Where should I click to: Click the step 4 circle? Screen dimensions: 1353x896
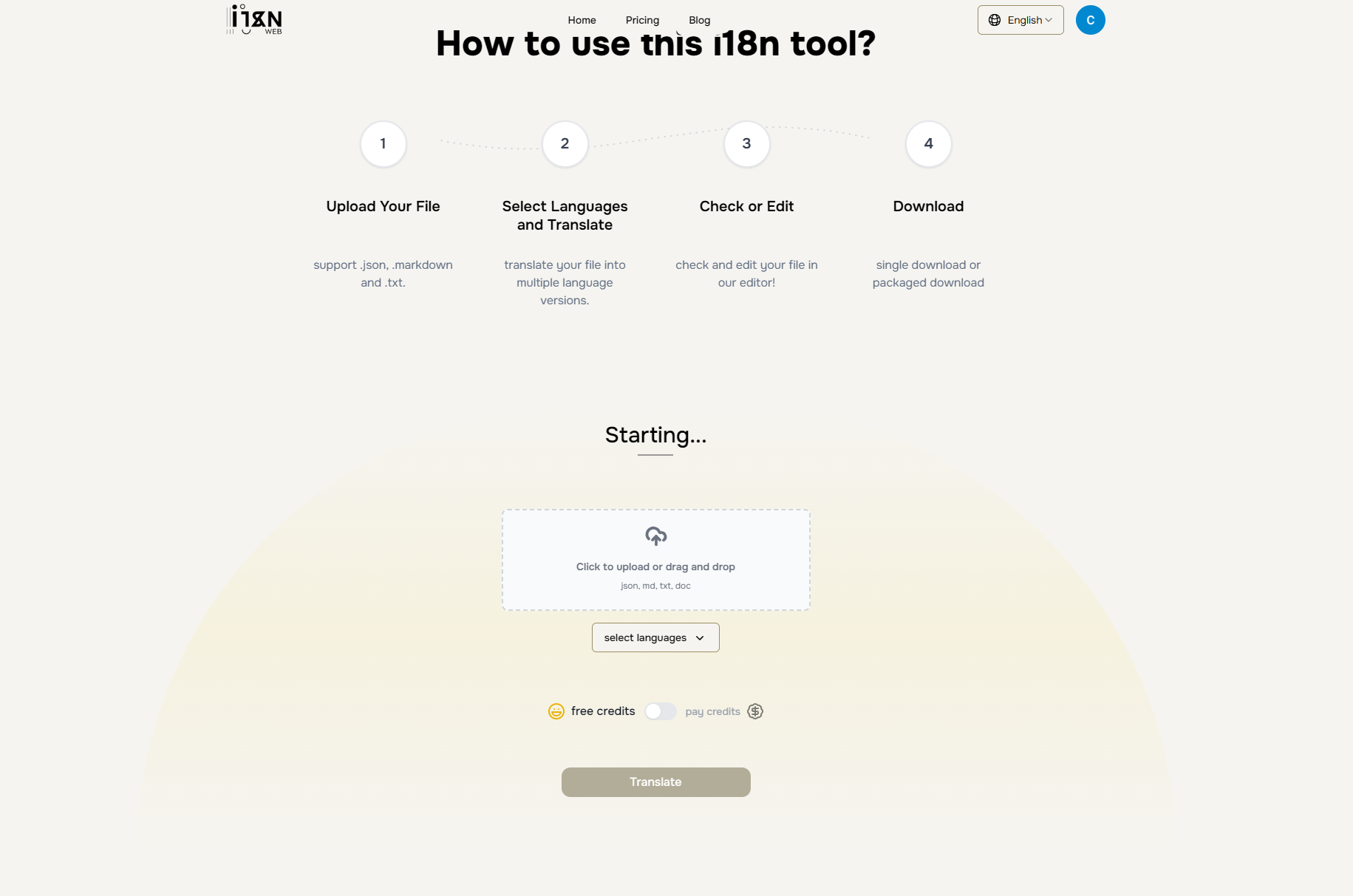coord(928,143)
